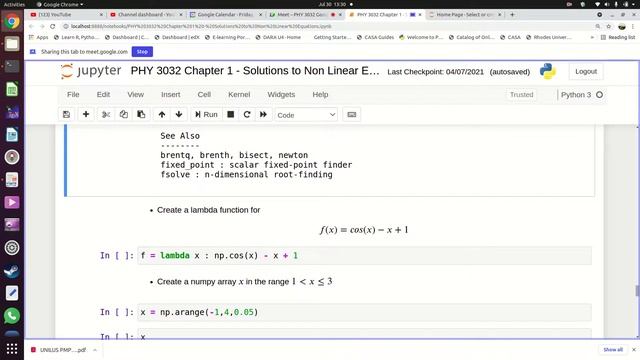This screenshot has height=360, width=640.
Task: Open the Help menu
Action: click(x=320, y=94)
